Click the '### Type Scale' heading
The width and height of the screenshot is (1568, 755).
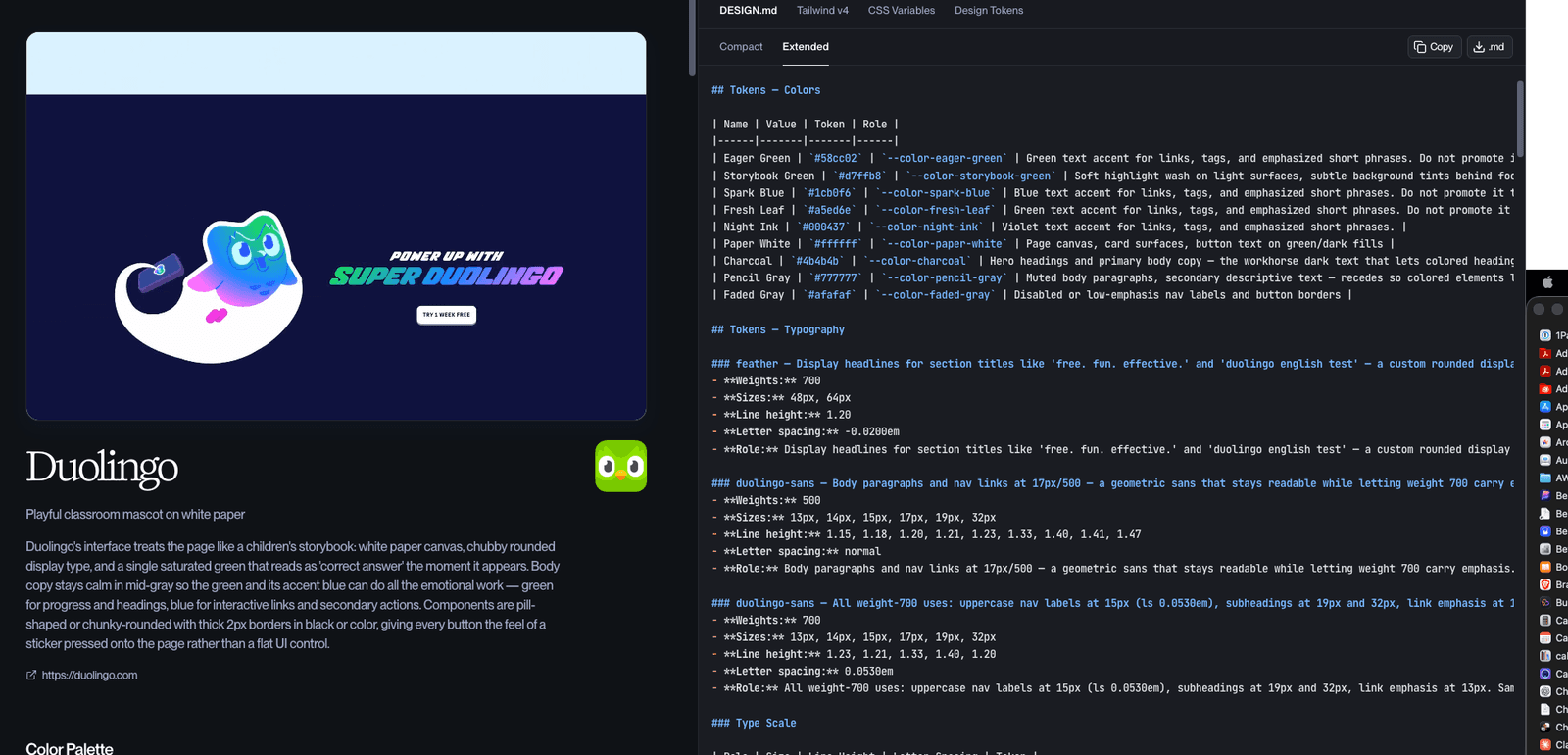(x=754, y=723)
